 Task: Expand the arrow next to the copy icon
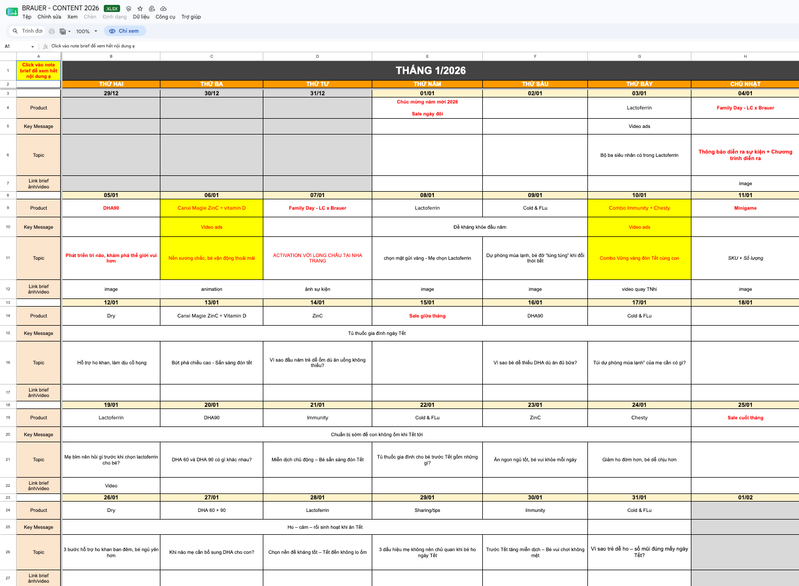click(x=69, y=31)
